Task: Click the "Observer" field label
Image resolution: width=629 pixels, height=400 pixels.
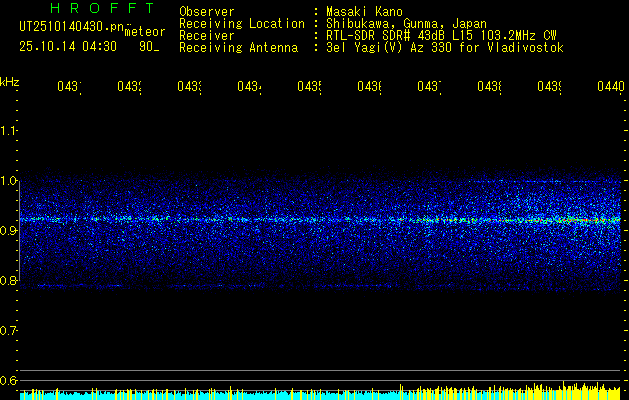Action: click(x=207, y=11)
